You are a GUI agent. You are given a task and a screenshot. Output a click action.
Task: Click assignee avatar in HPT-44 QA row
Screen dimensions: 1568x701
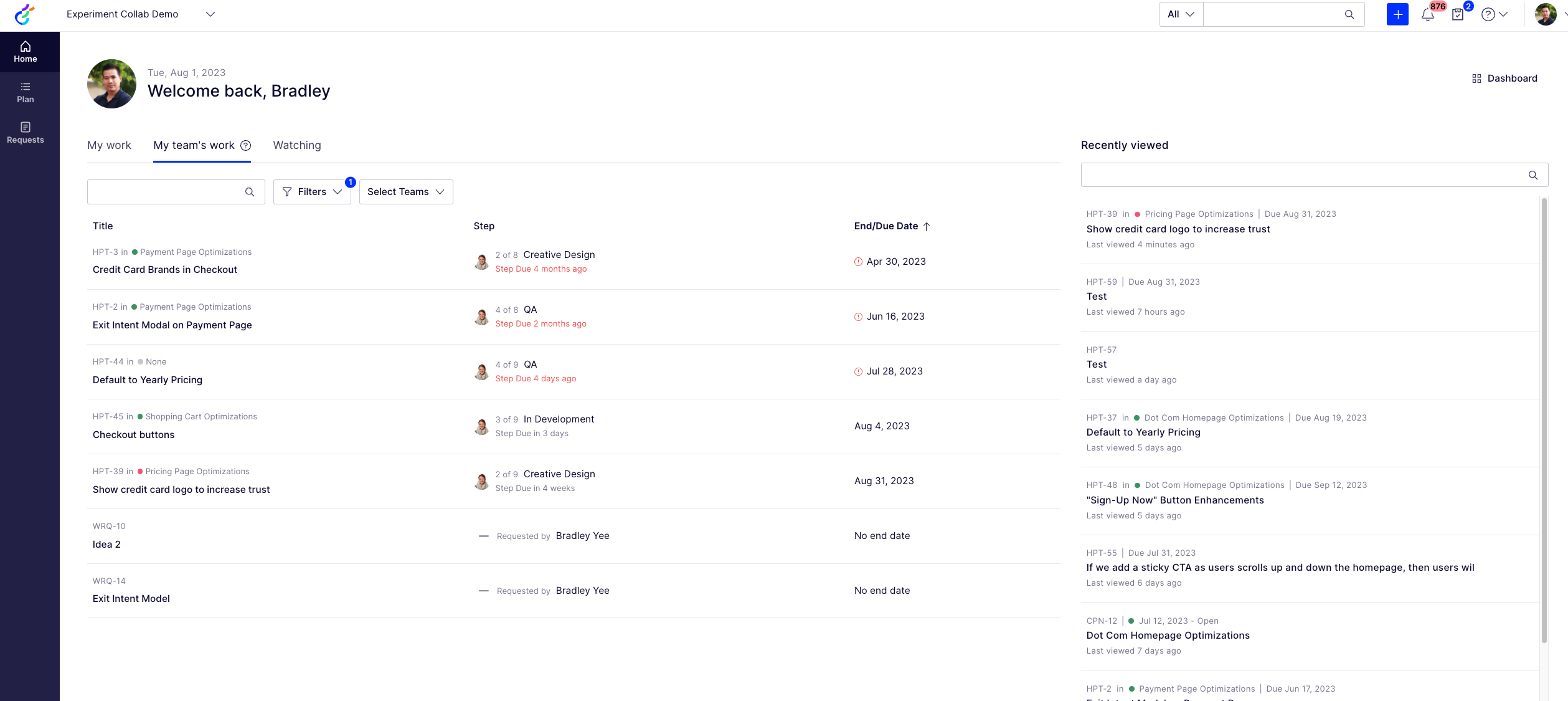coord(481,371)
